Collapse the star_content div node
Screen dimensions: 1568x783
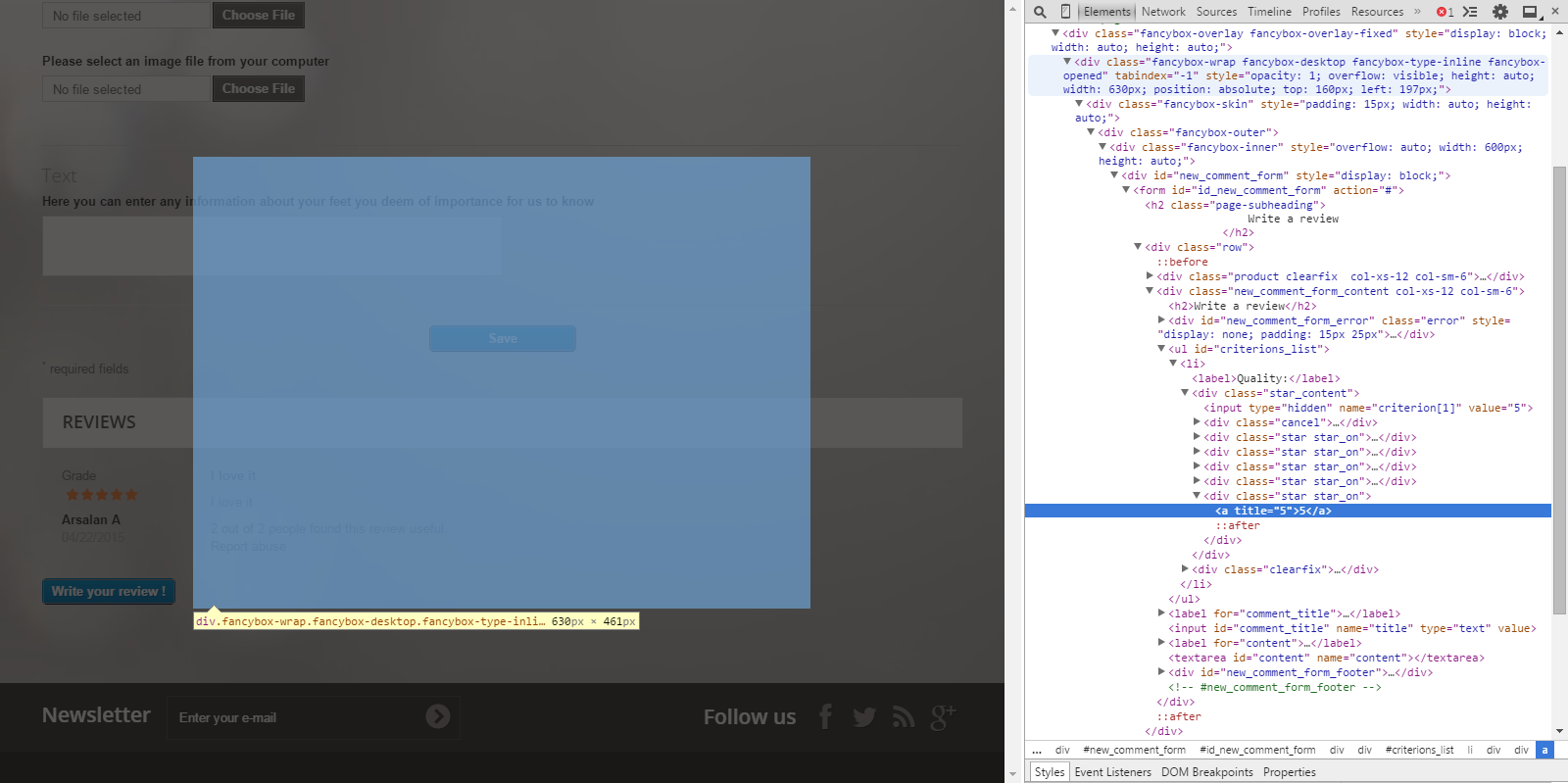1185,393
